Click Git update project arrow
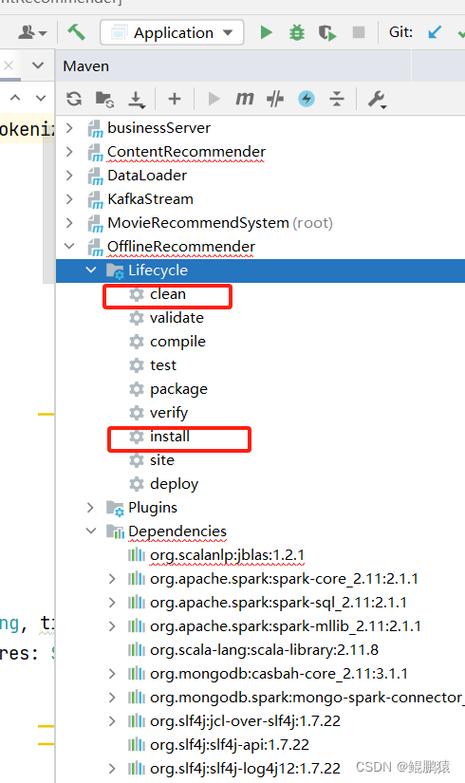The image size is (465, 783). pos(435,32)
